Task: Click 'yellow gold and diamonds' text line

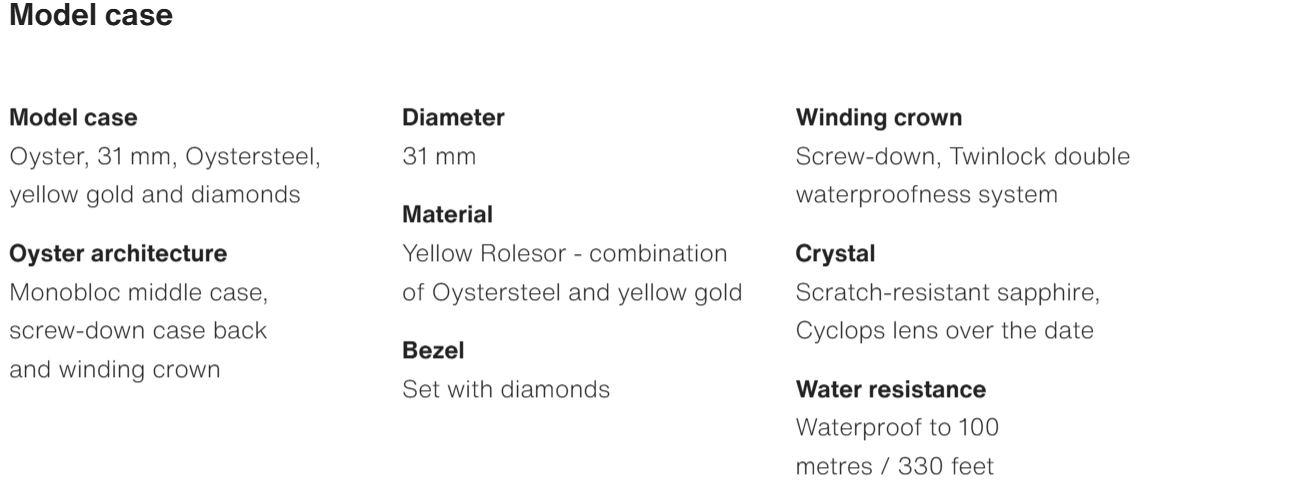Action: pyautogui.click(x=155, y=195)
